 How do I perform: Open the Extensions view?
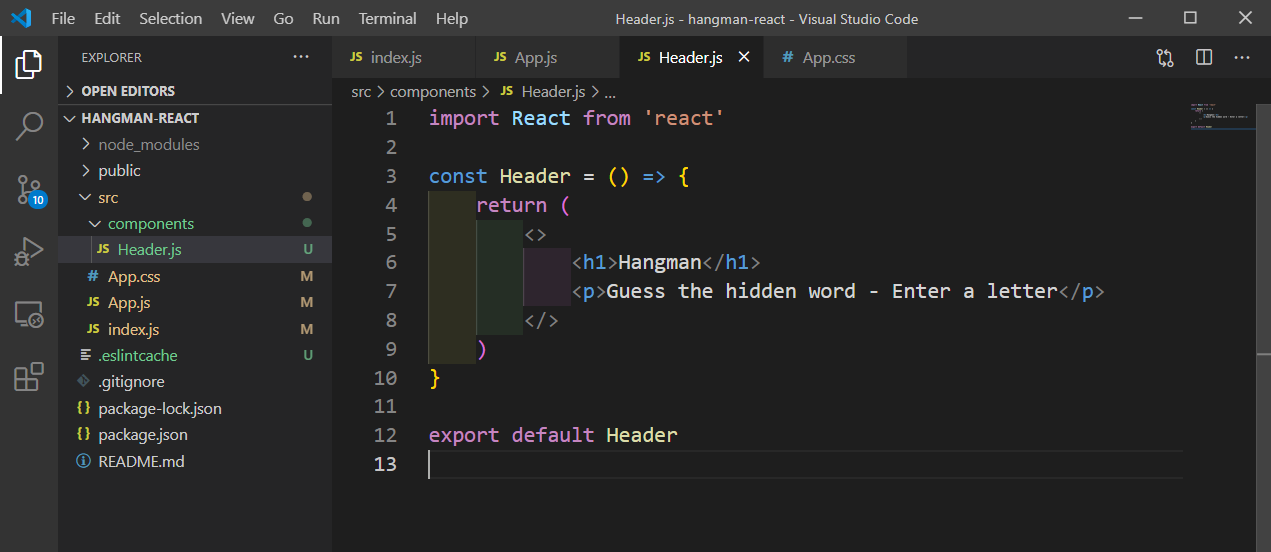tap(29, 377)
